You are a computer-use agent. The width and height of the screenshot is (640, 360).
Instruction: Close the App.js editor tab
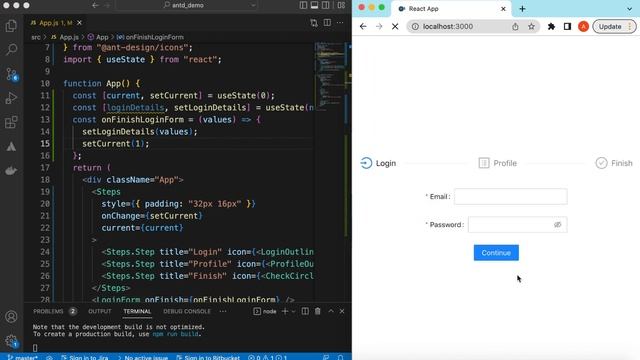79,23
